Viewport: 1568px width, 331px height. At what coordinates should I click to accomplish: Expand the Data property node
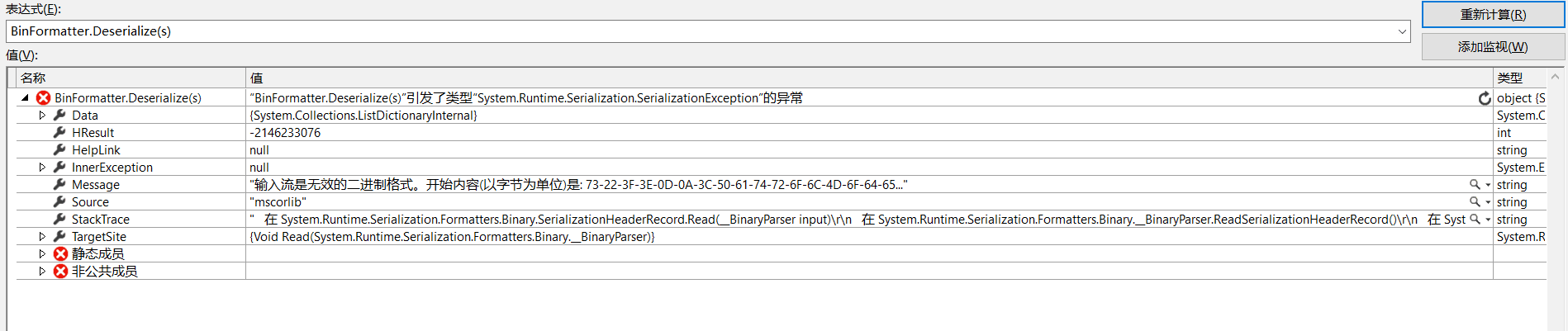click(42, 116)
